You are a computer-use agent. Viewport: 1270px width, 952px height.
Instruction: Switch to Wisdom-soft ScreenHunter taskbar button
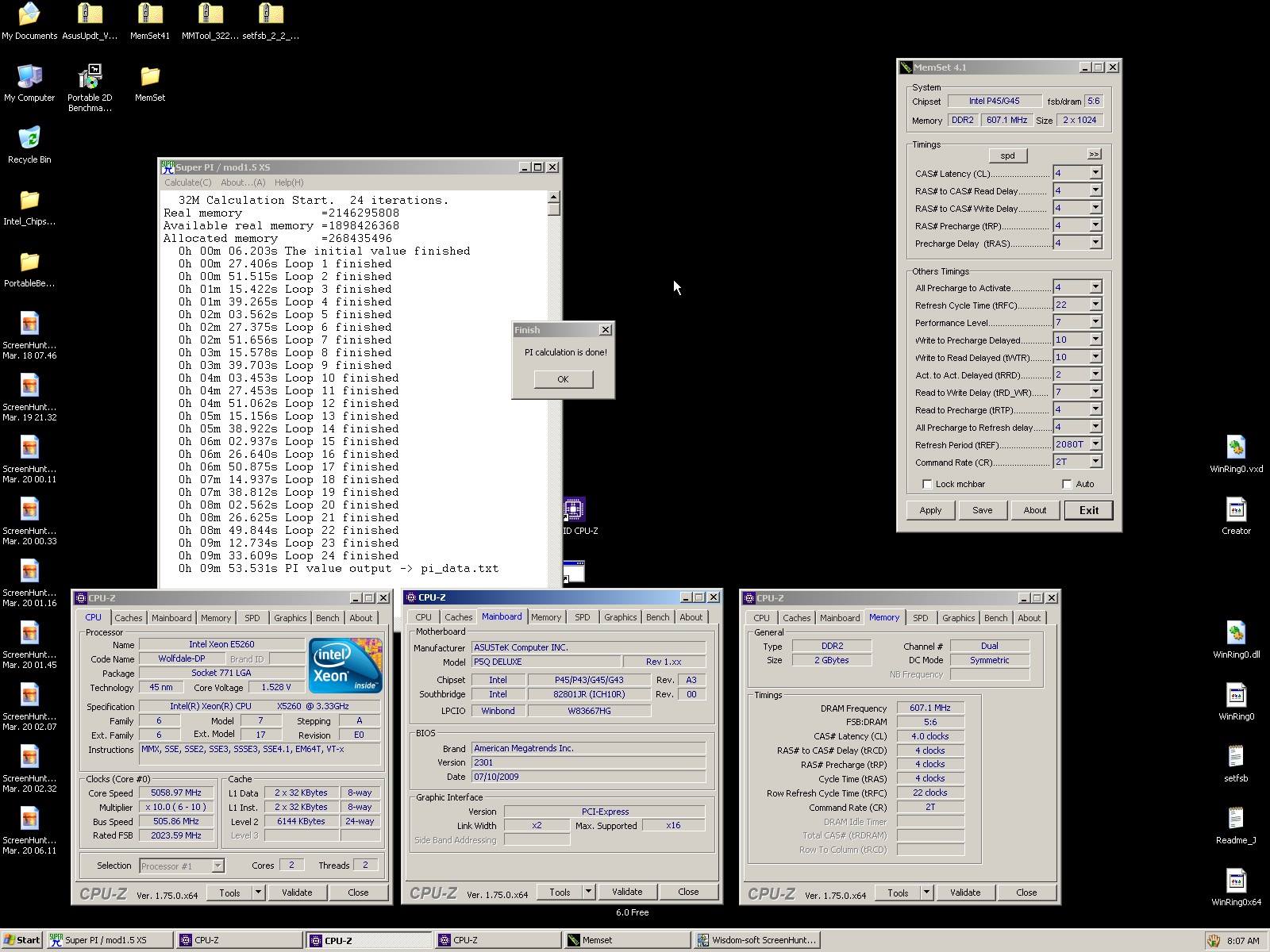[x=757, y=940]
